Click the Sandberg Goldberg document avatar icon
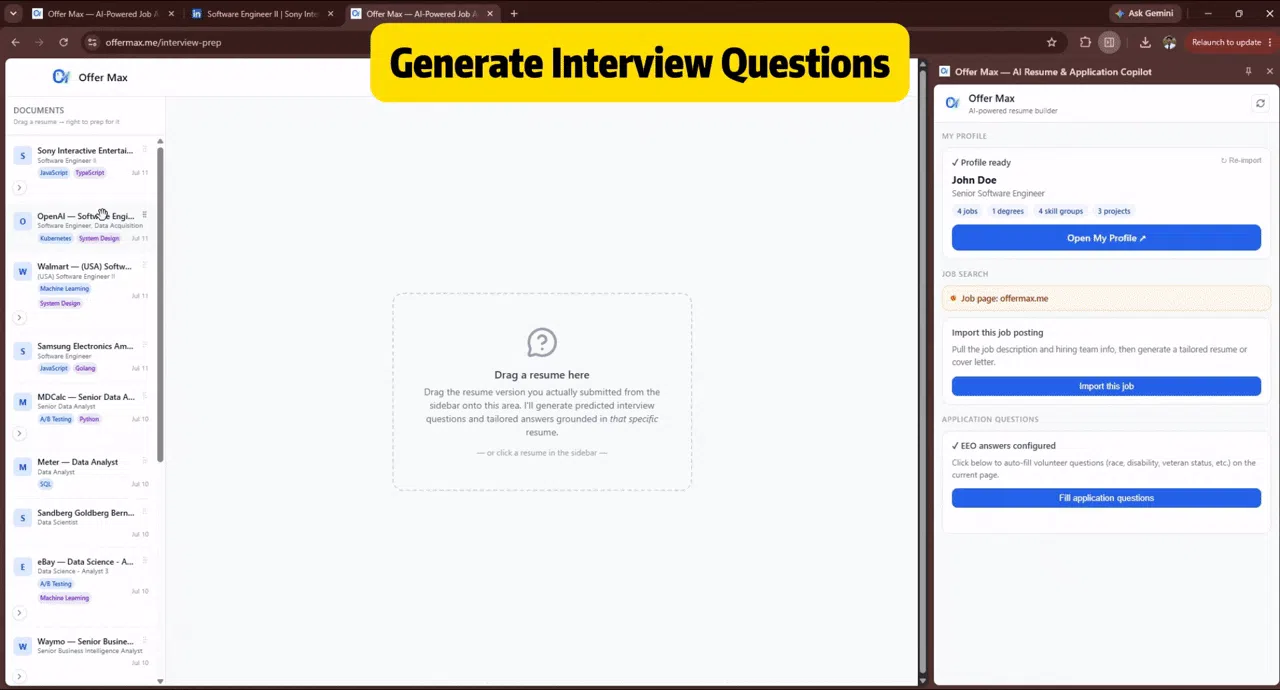Screen dimensions: 1280x690 click(x=22, y=518)
